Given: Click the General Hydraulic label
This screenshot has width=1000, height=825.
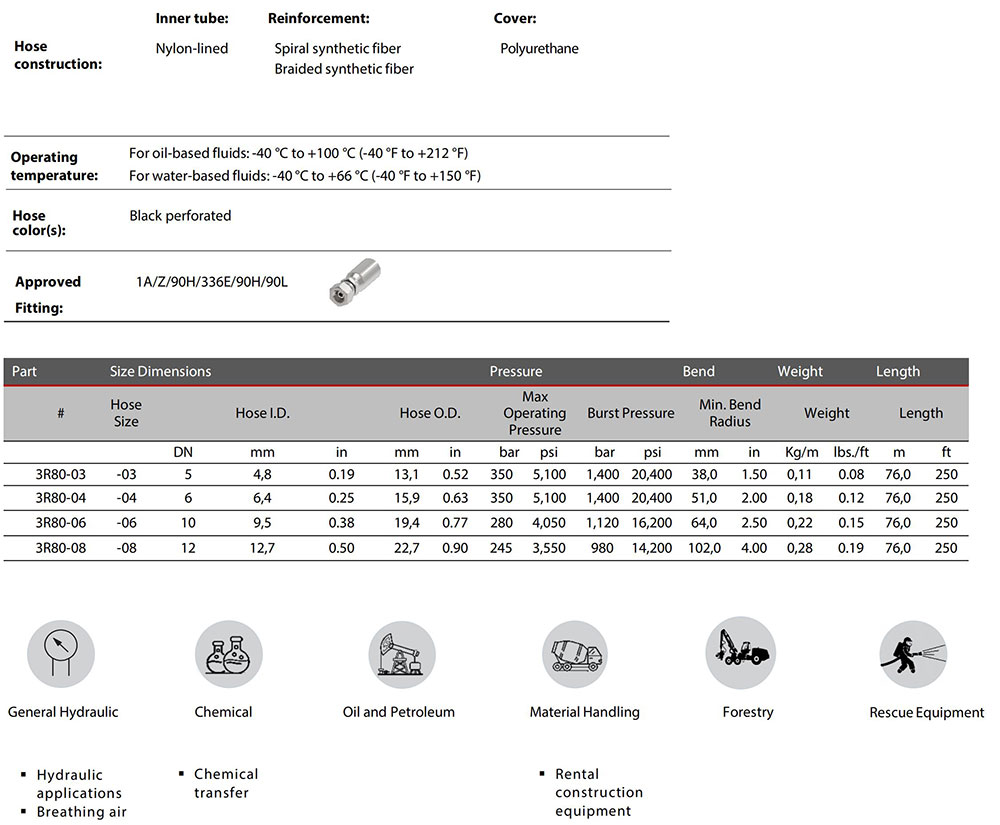Looking at the screenshot, I should point(63,712).
